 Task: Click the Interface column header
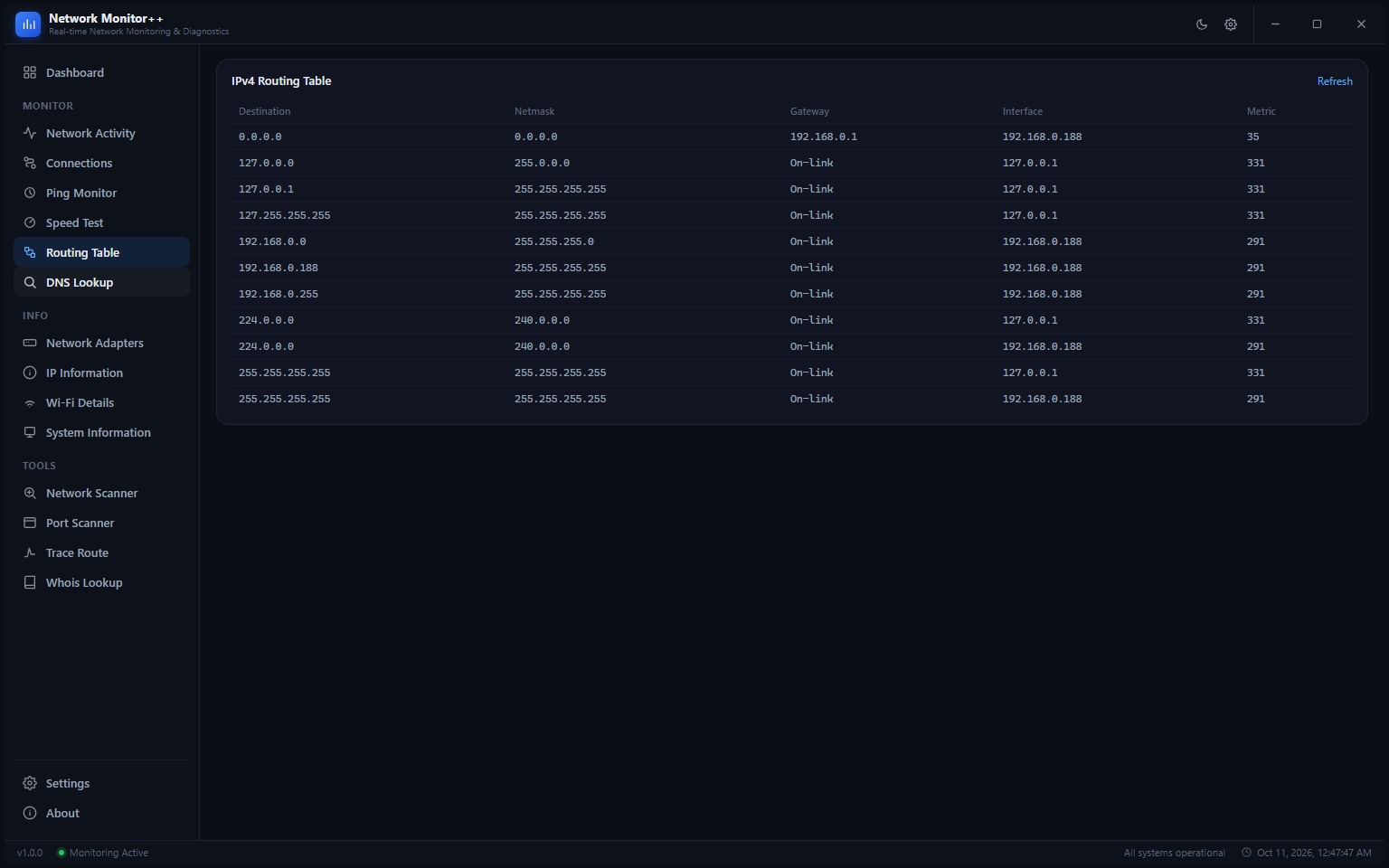(1023, 111)
